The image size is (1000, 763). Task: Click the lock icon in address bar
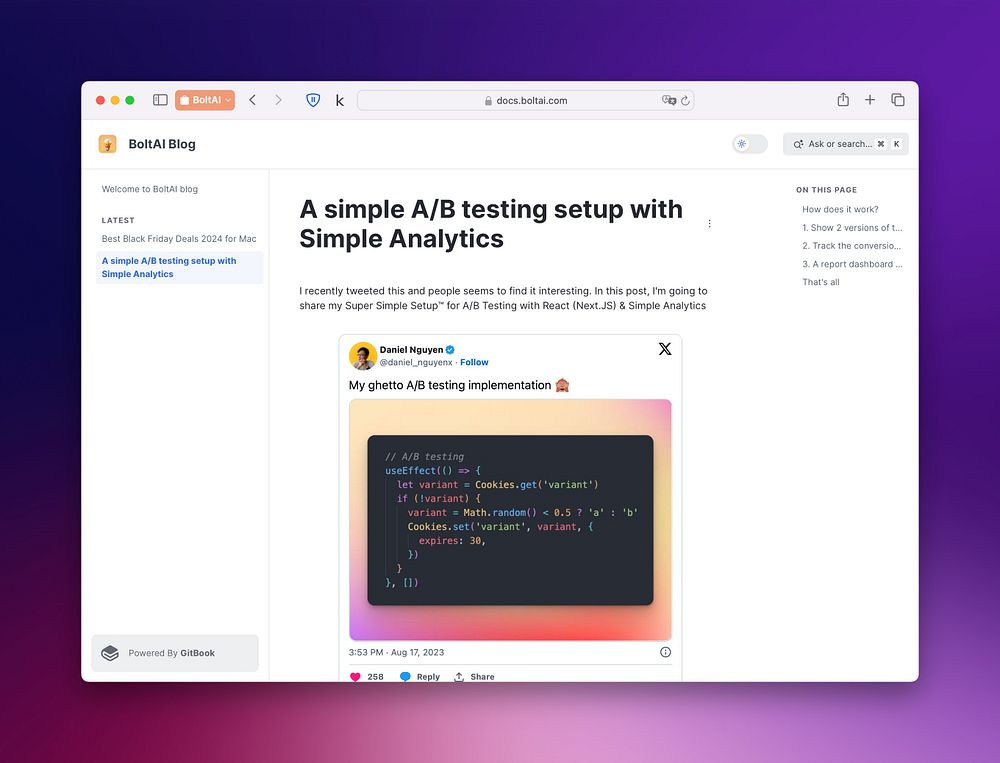(x=488, y=101)
